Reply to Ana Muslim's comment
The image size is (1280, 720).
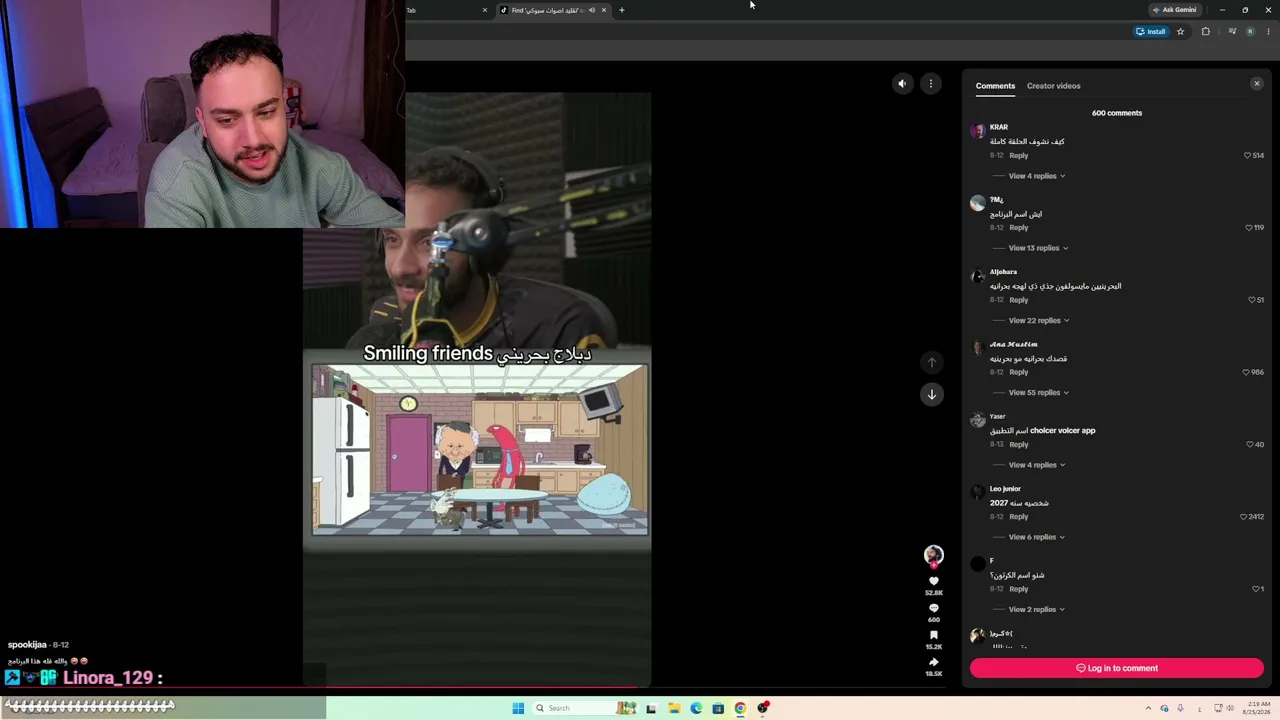[1018, 372]
